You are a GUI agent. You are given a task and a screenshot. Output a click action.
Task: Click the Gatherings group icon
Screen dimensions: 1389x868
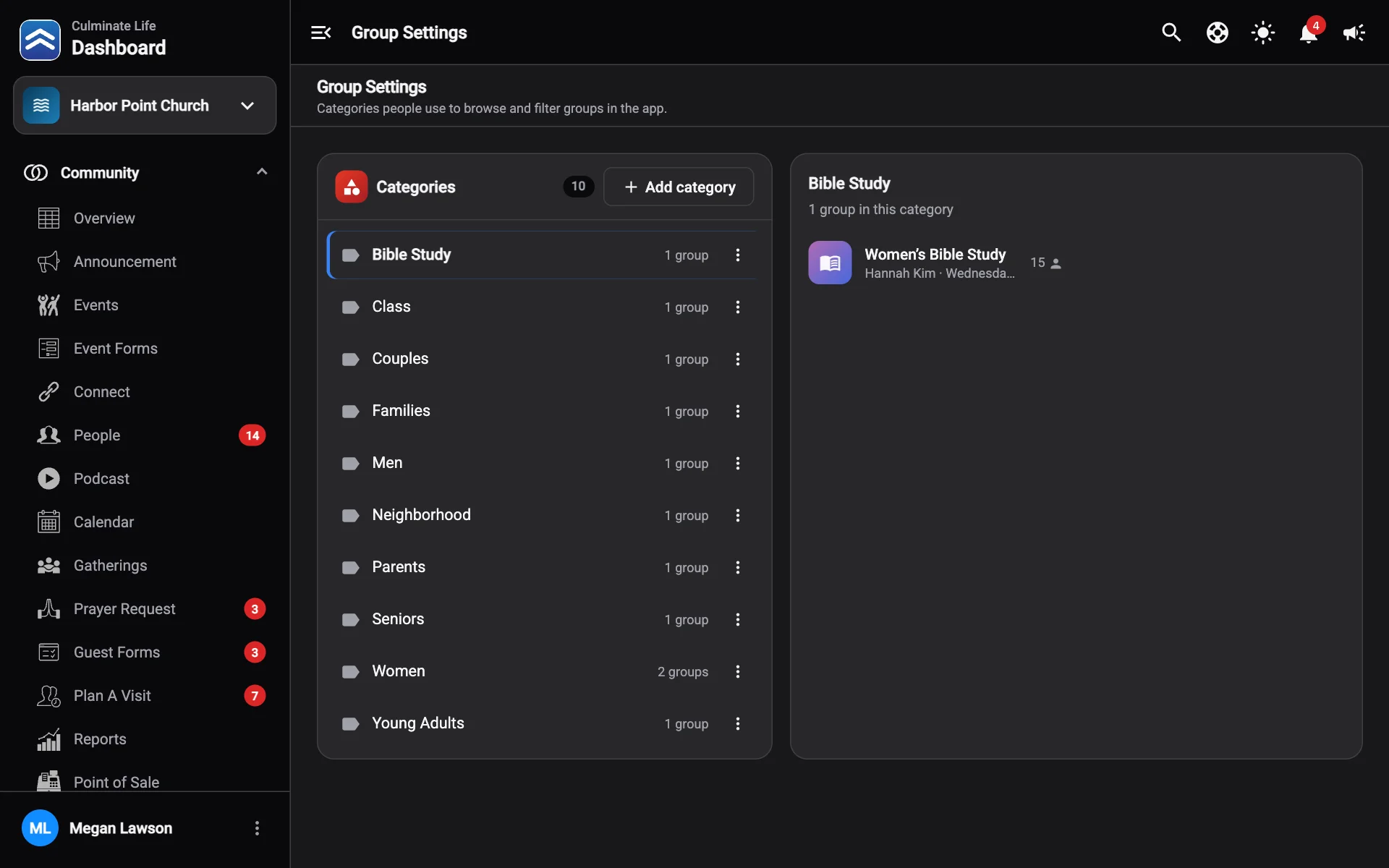point(48,566)
